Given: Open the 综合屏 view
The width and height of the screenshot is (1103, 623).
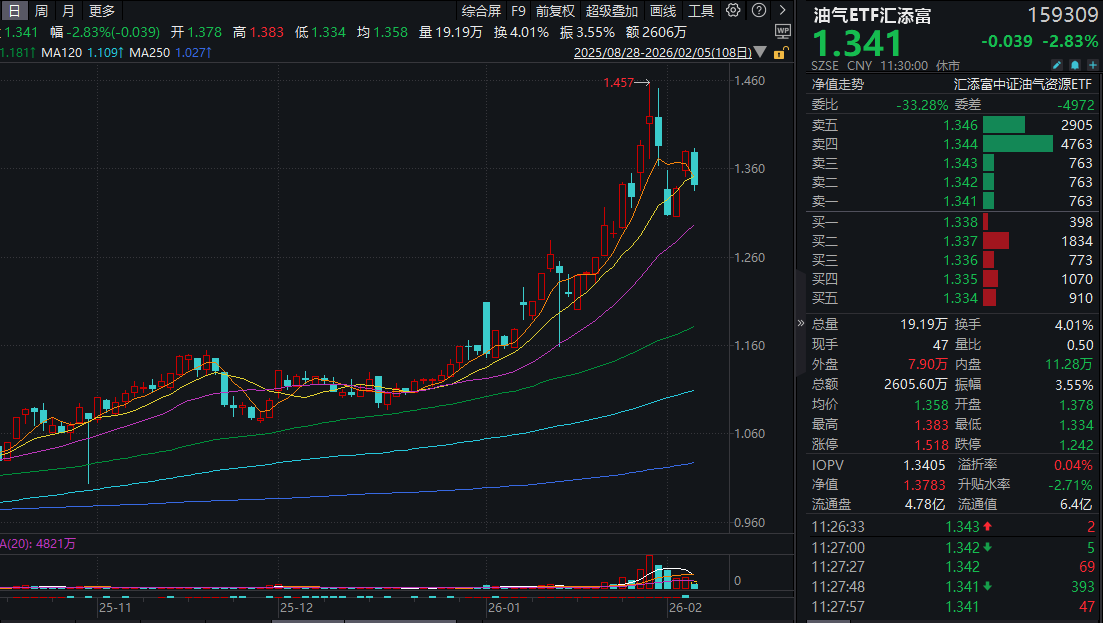Looking at the screenshot, I should [481, 11].
